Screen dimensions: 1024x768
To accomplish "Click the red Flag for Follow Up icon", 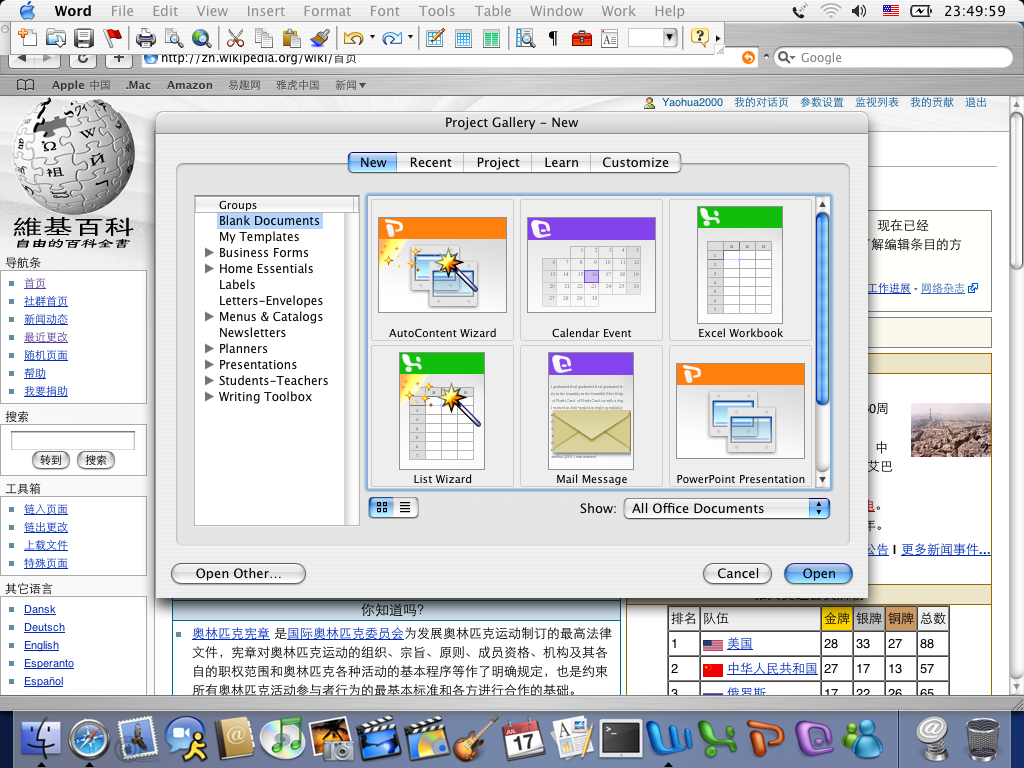I will pyautogui.click(x=112, y=39).
